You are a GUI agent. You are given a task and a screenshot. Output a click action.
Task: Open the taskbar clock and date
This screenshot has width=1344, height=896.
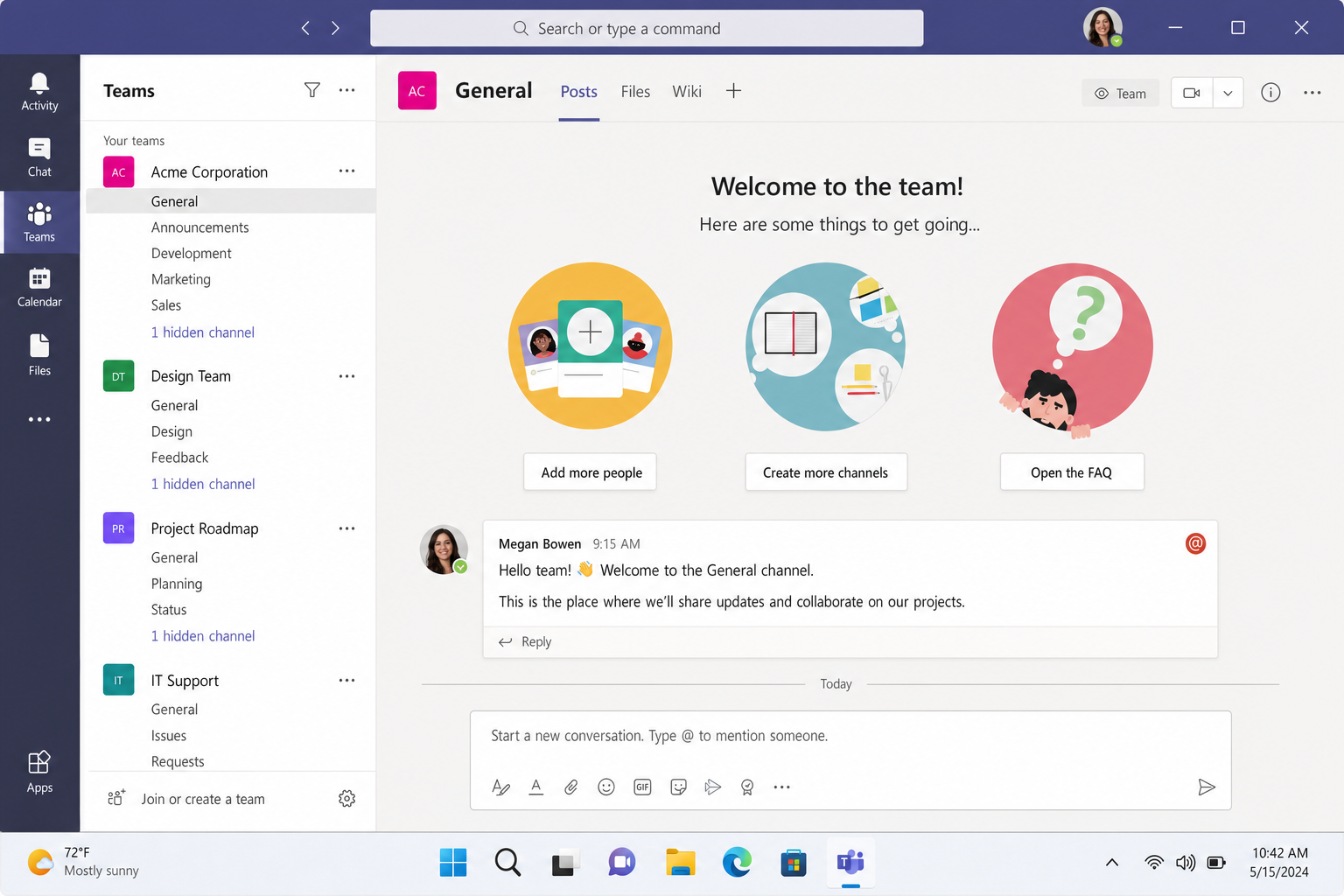(1279, 863)
